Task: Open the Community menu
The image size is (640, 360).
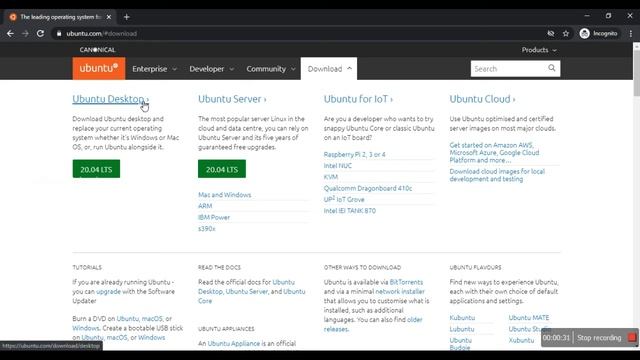Action: click(271, 69)
